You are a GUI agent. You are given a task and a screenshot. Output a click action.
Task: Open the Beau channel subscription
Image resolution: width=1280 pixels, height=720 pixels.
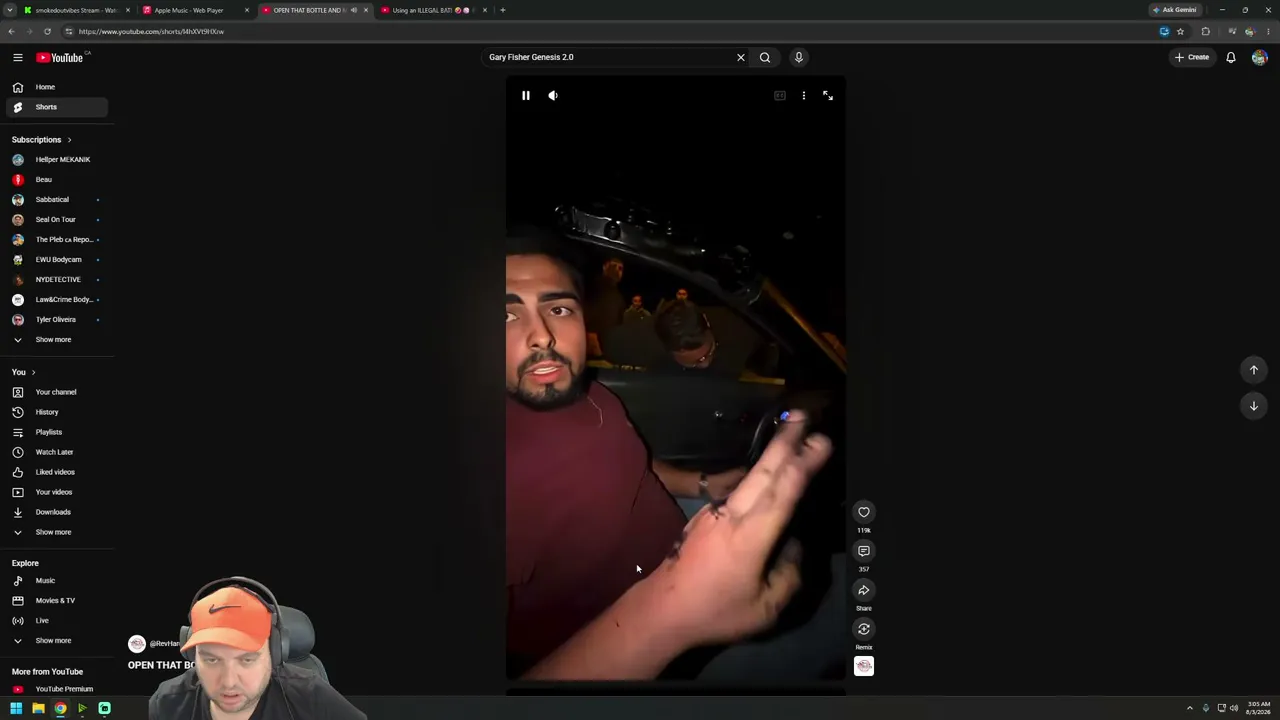56,180
